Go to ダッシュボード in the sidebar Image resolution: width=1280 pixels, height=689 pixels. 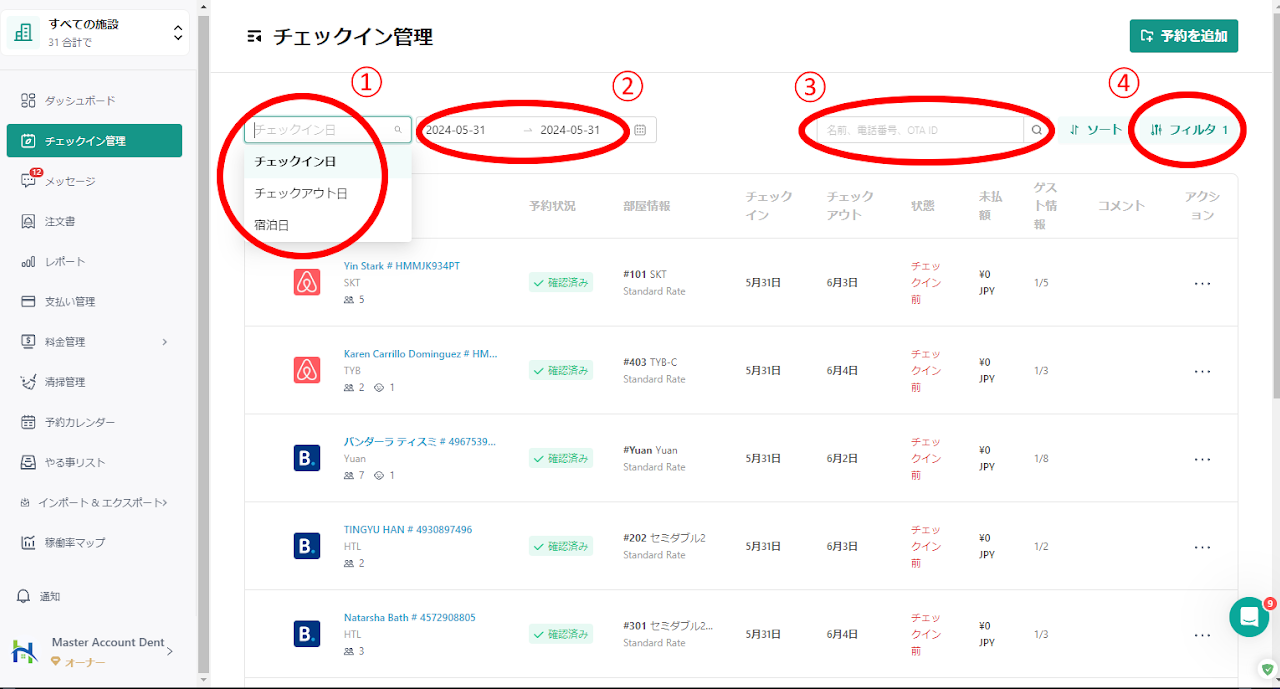point(80,101)
